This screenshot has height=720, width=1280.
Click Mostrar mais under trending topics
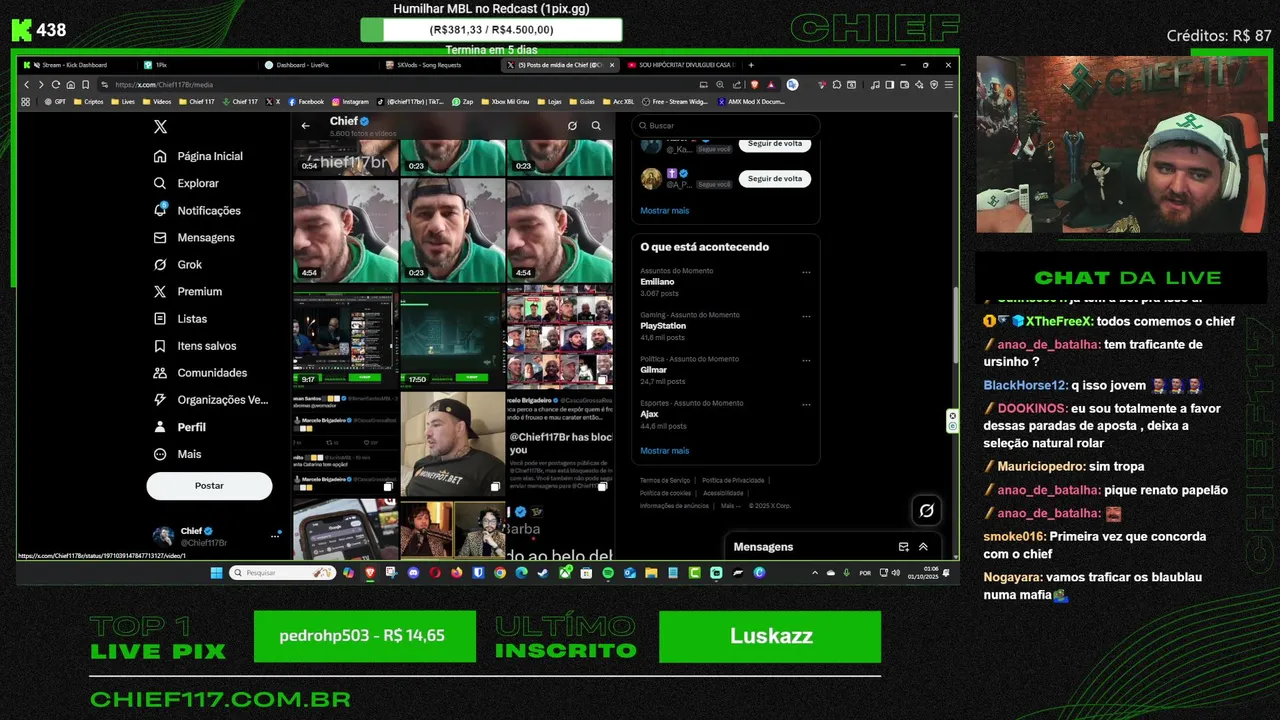coord(665,451)
